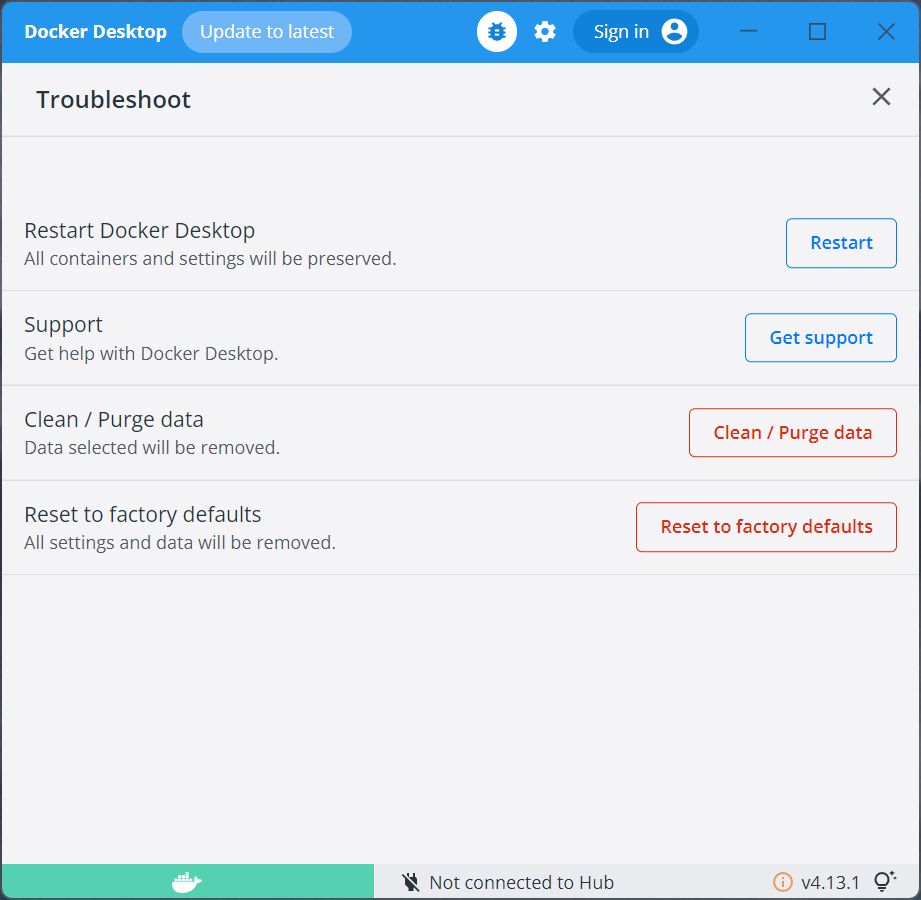The height and width of the screenshot is (900, 921).
Task: Minimize the Docker Desktop window
Action: [x=748, y=32]
